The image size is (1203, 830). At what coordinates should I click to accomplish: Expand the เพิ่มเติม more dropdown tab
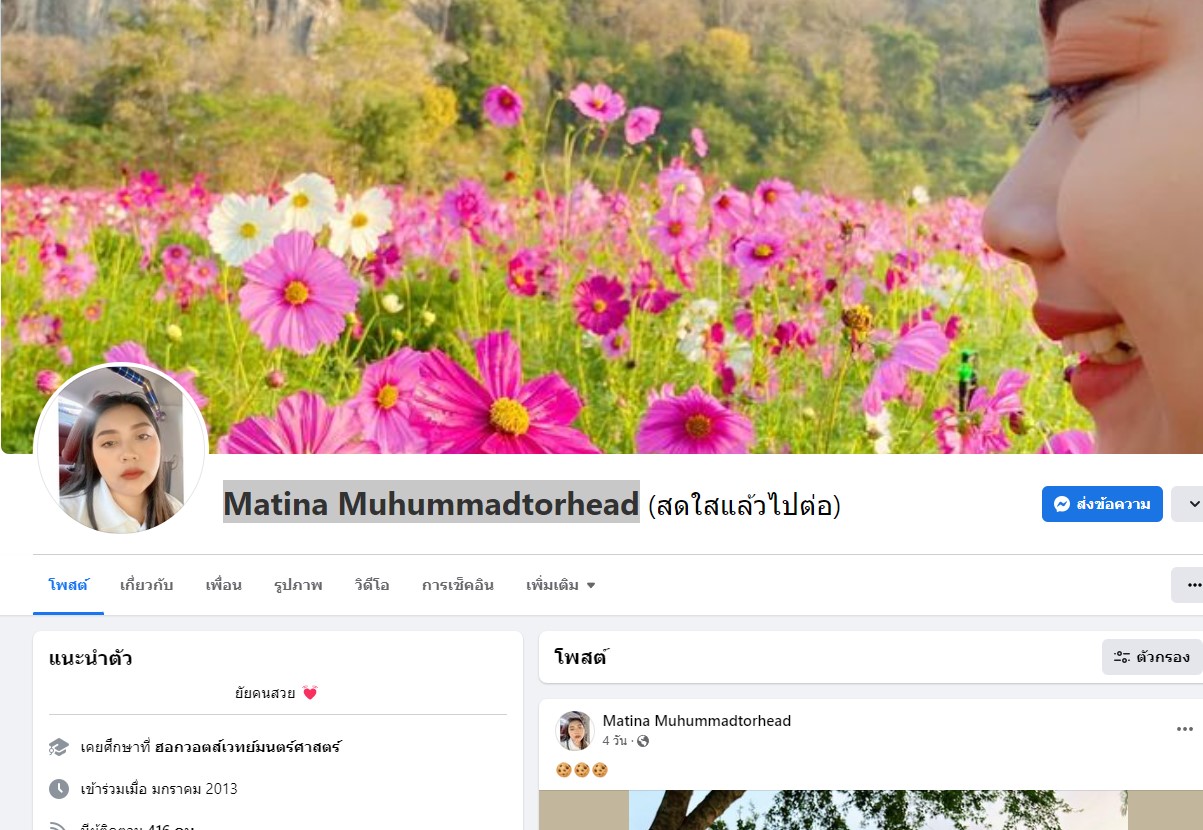point(561,585)
